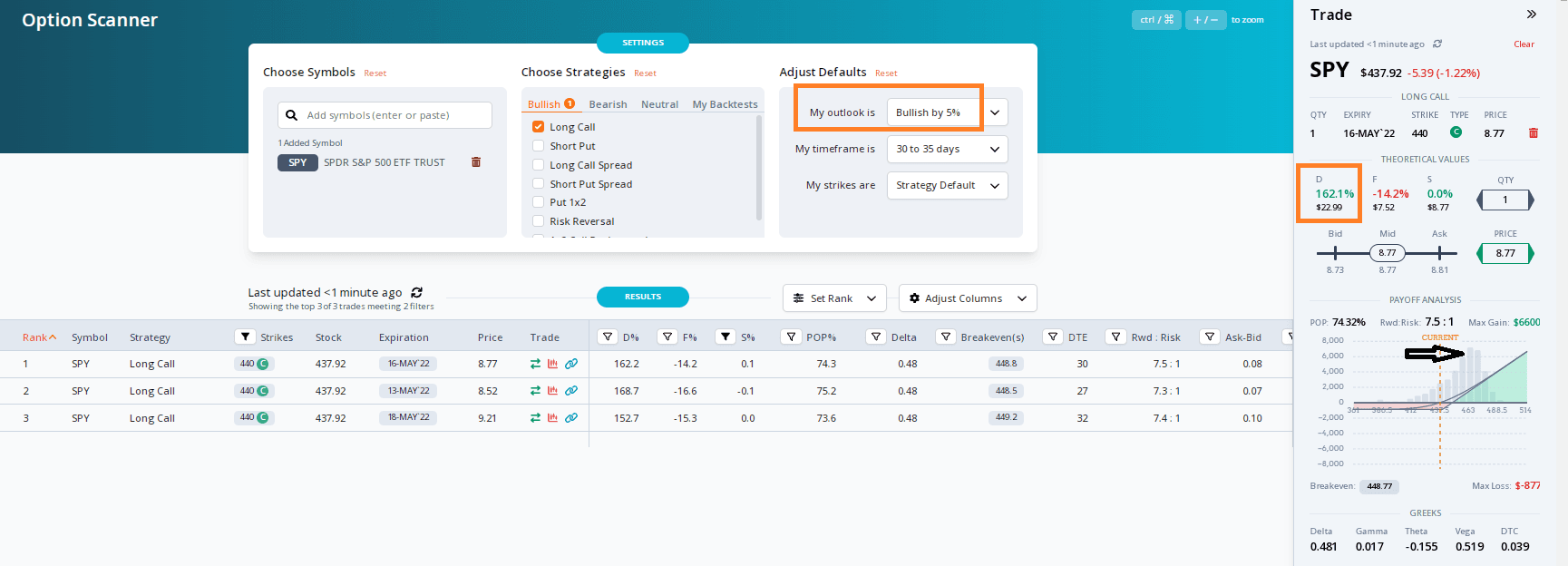The image size is (1568, 566).
Task: Refresh the Trade panel quote
Action: tap(1437, 44)
